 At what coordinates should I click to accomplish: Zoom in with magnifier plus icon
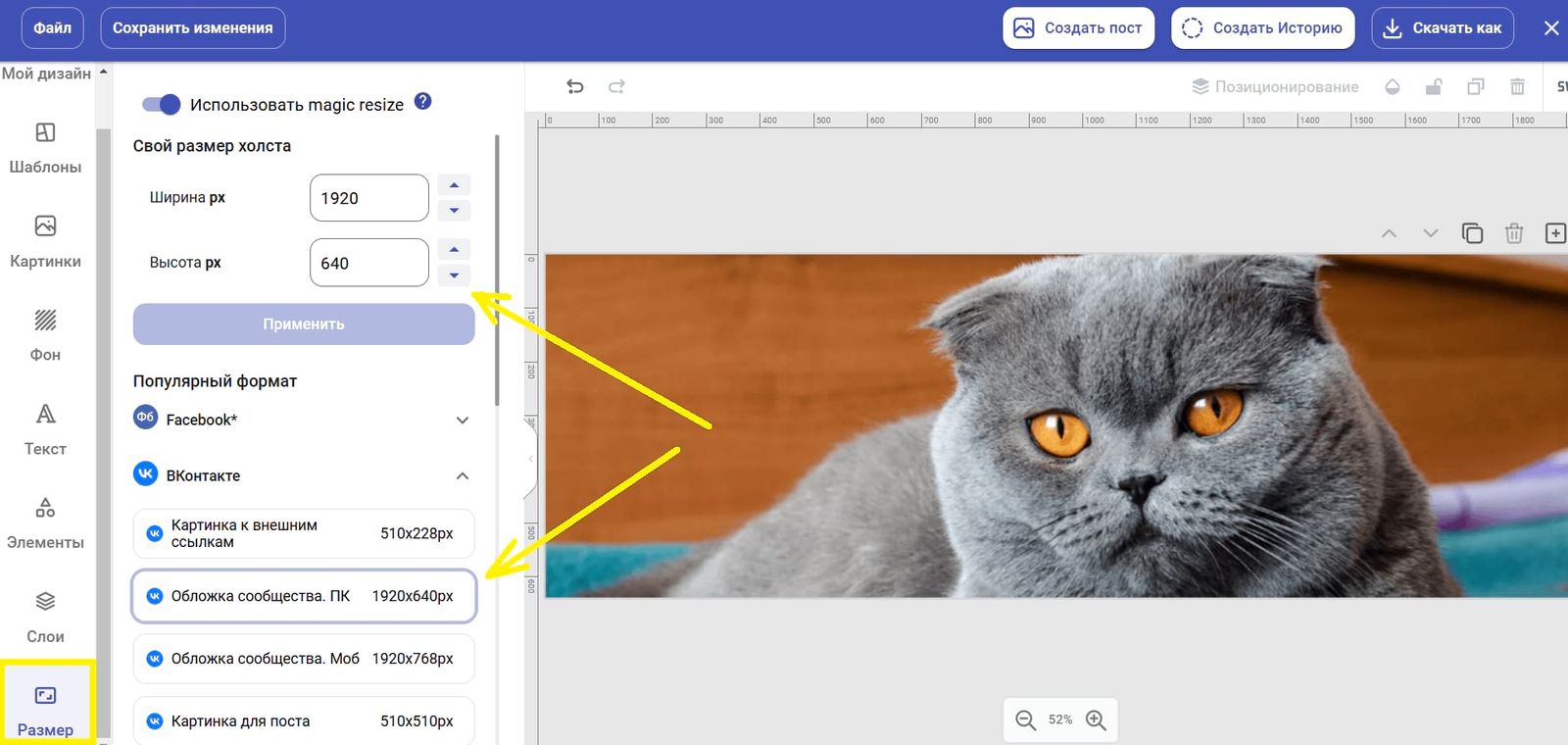1096,720
